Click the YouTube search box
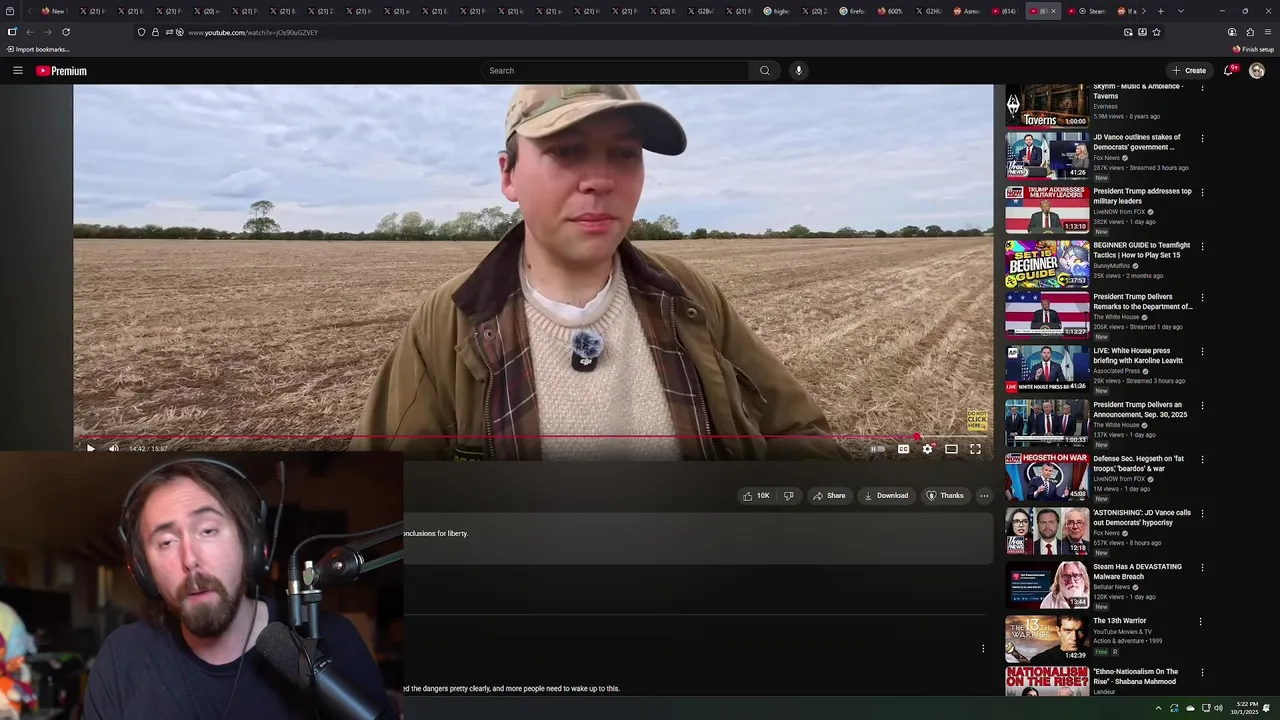Image resolution: width=1280 pixels, height=720 pixels. [615, 70]
